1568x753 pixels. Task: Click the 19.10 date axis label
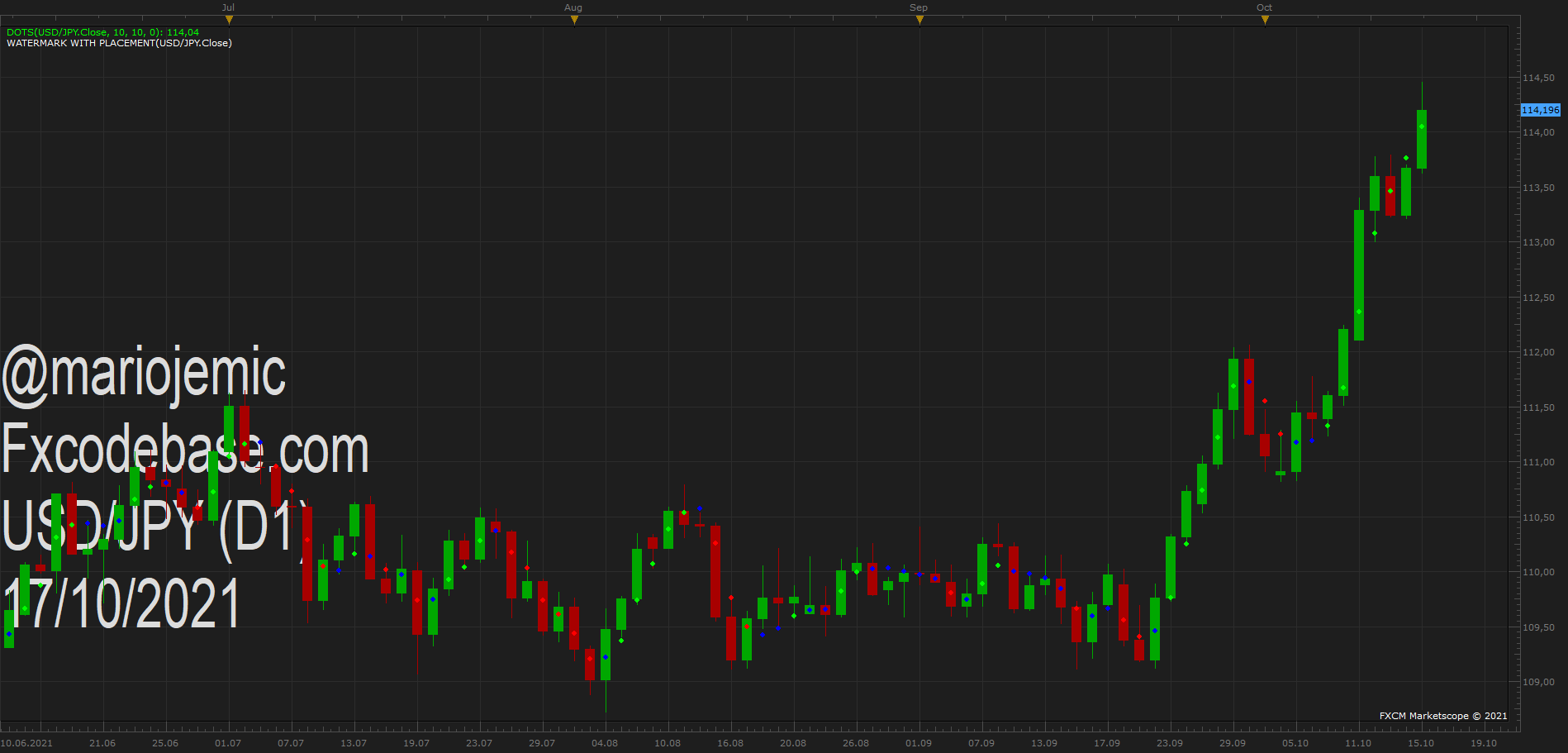click(x=1484, y=743)
